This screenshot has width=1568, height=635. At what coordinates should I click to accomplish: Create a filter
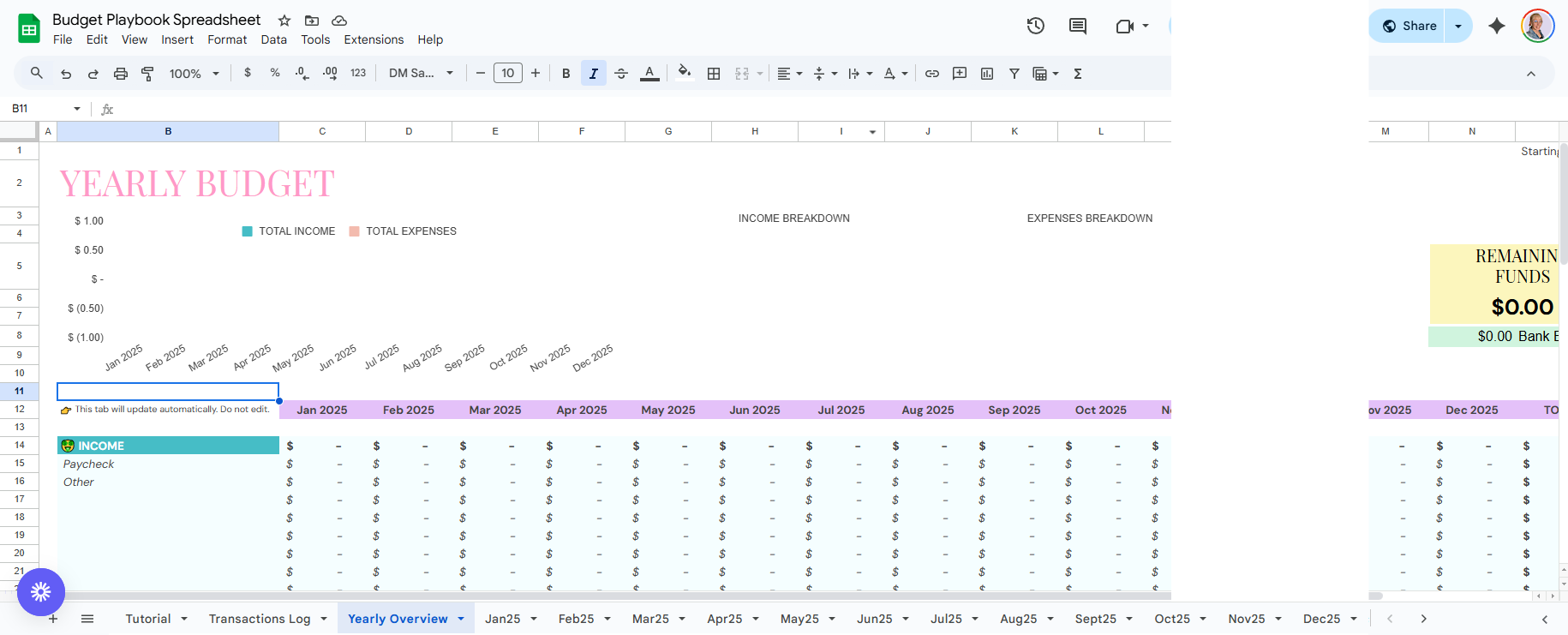(1014, 74)
